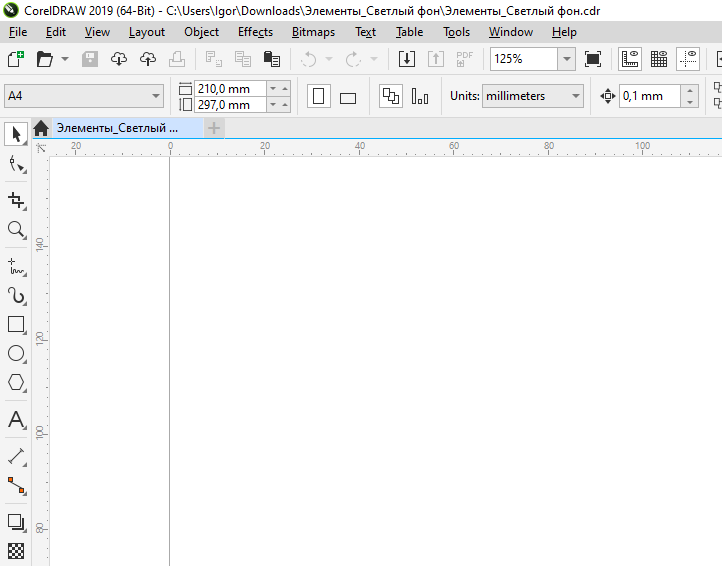Screen dimensions: 722x566
Task: Click nudge distance 0,1 mm field
Action: (x=650, y=96)
